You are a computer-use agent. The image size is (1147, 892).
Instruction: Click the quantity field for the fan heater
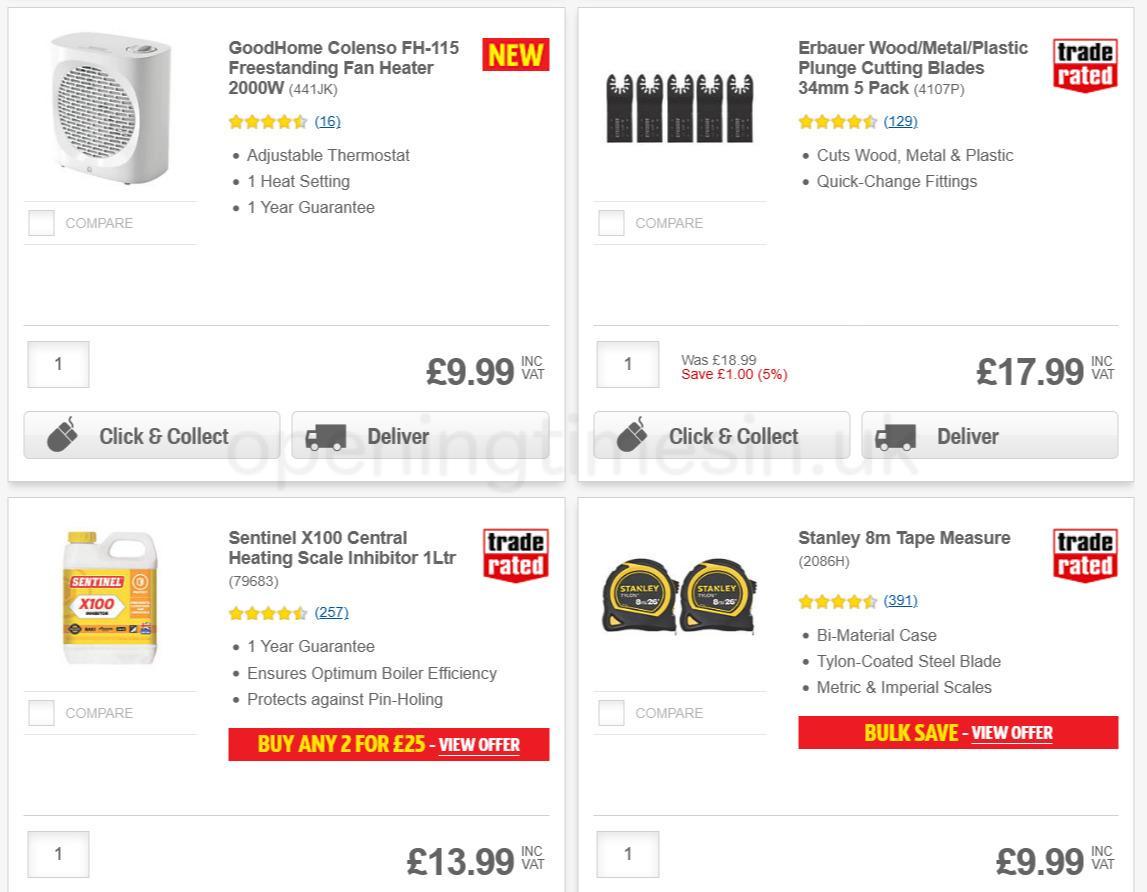click(x=58, y=364)
